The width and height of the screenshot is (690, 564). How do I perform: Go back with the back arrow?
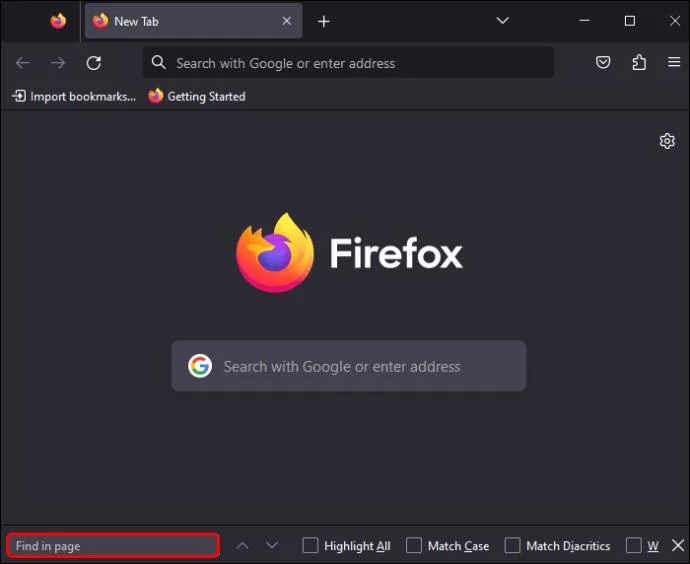tap(23, 63)
